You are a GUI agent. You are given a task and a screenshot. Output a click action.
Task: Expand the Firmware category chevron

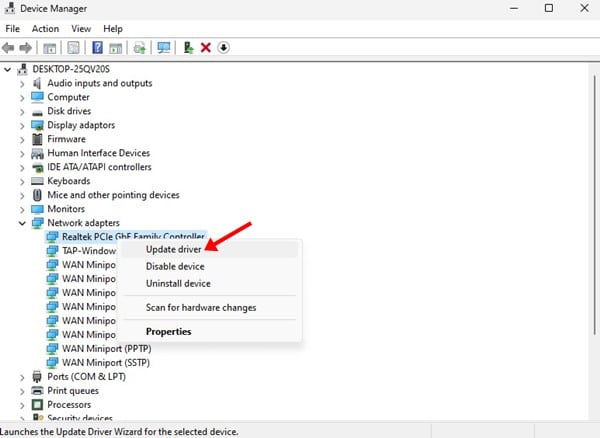(22, 140)
